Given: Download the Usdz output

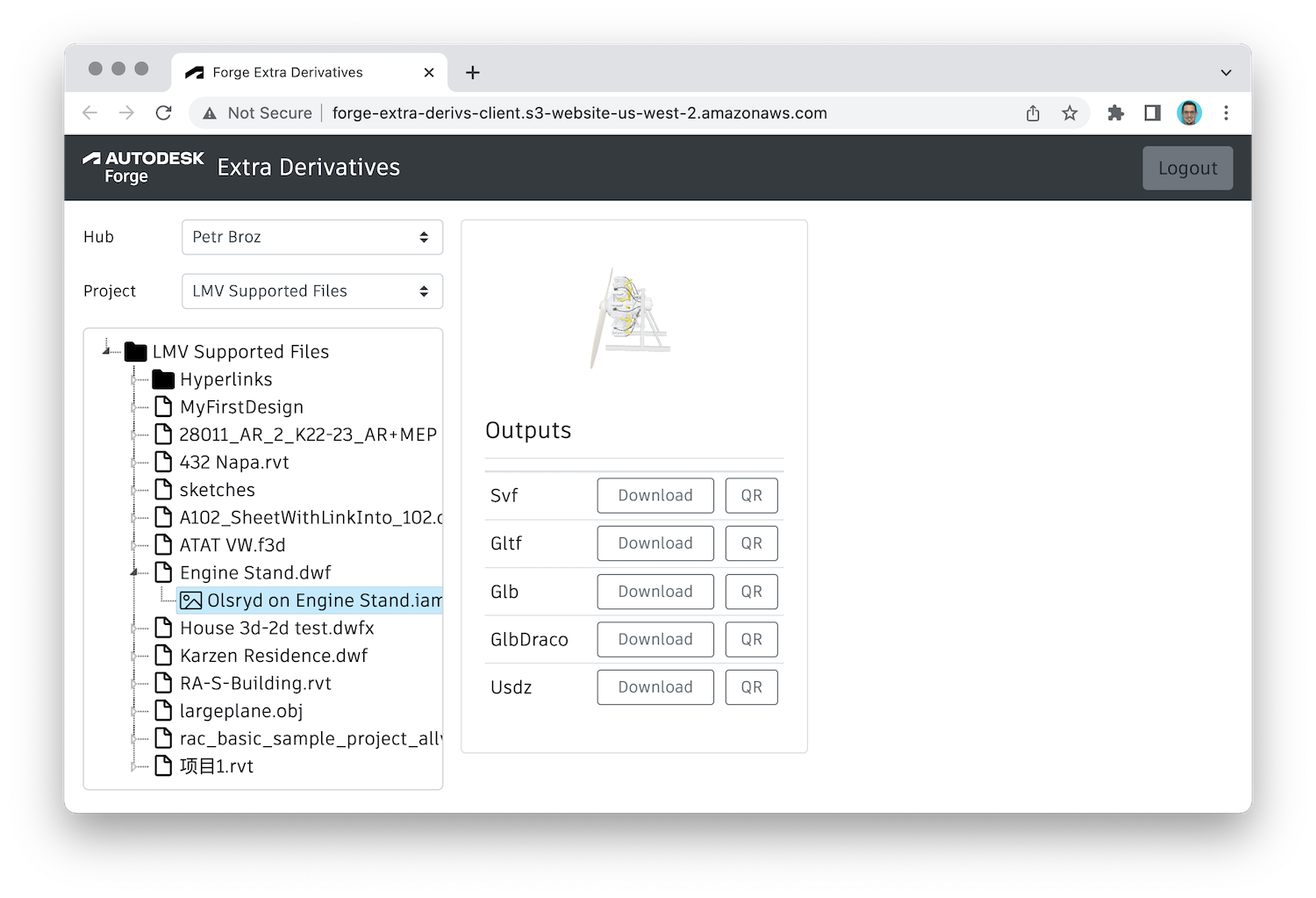Looking at the screenshot, I should click(655, 687).
